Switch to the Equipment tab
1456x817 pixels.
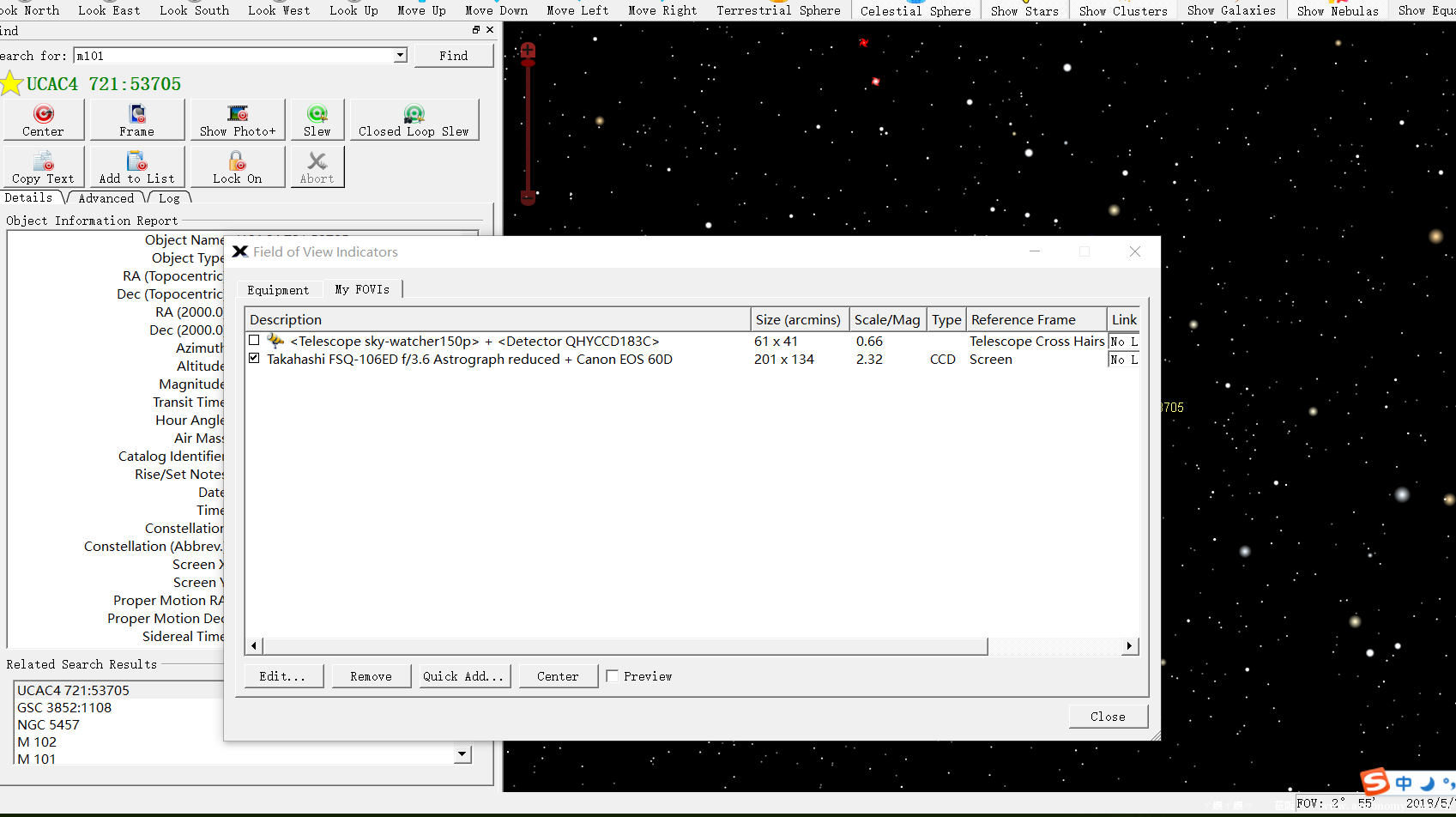click(x=278, y=290)
